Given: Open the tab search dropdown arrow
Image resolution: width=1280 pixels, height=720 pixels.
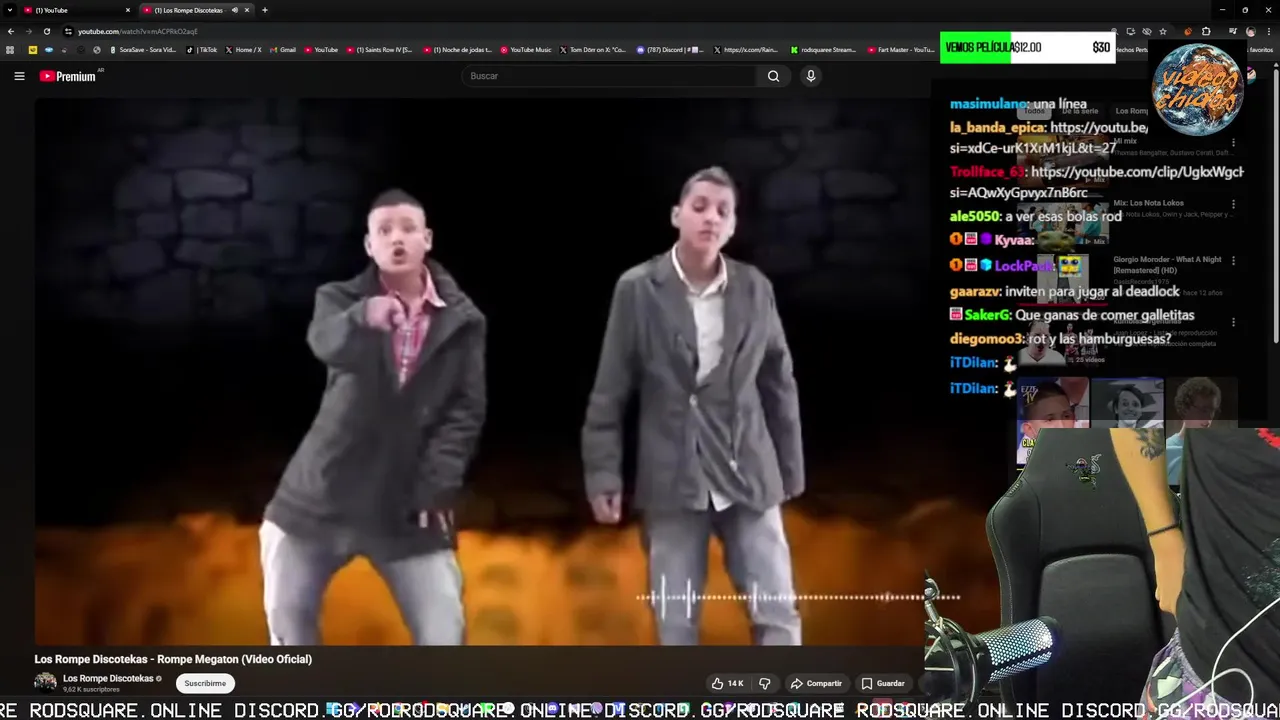Looking at the screenshot, I should pyautogui.click(x=9, y=10).
